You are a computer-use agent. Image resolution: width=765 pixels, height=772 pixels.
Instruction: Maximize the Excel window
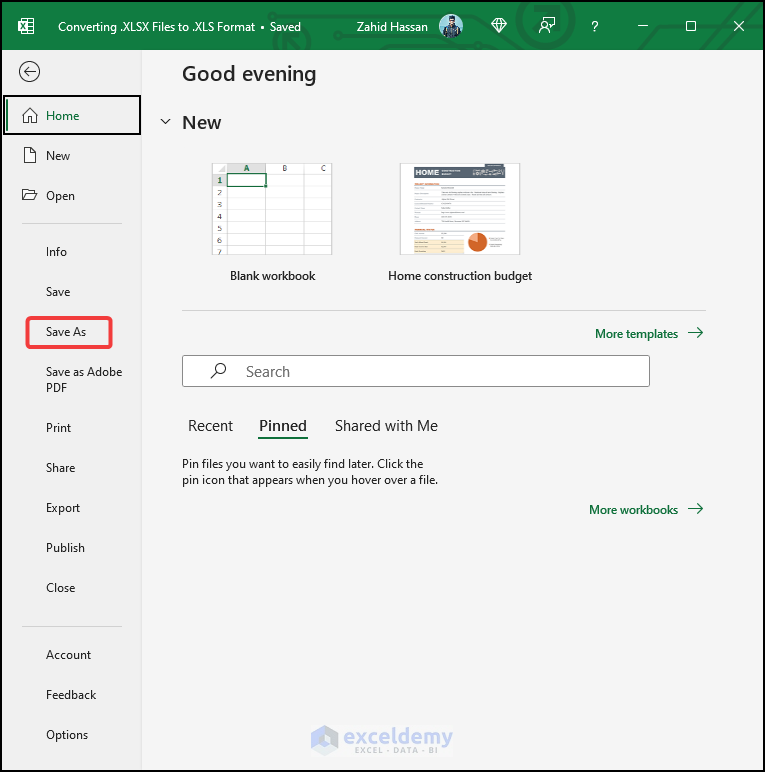pyautogui.click(x=691, y=26)
